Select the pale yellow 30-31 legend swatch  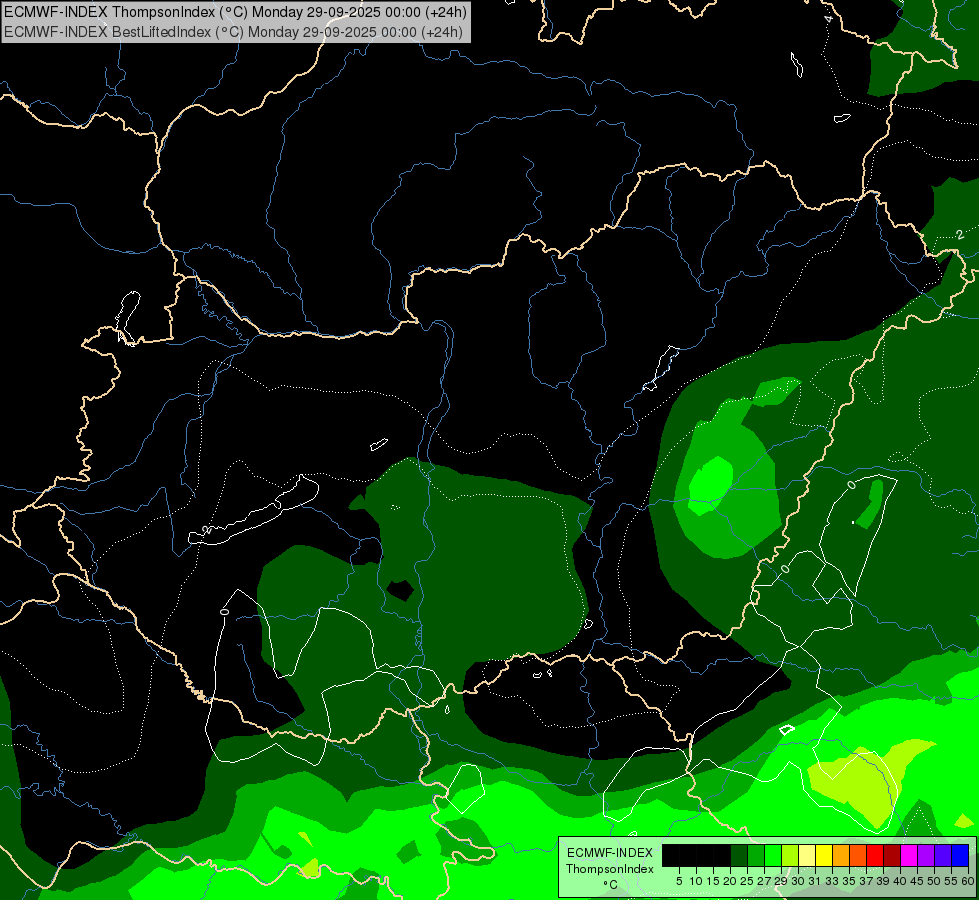(x=807, y=855)
